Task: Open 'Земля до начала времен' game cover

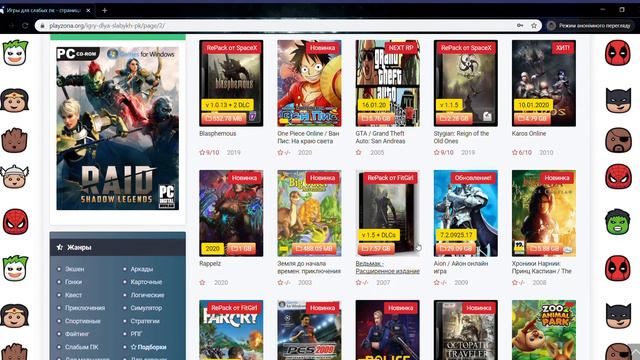Action: [309, 213]
